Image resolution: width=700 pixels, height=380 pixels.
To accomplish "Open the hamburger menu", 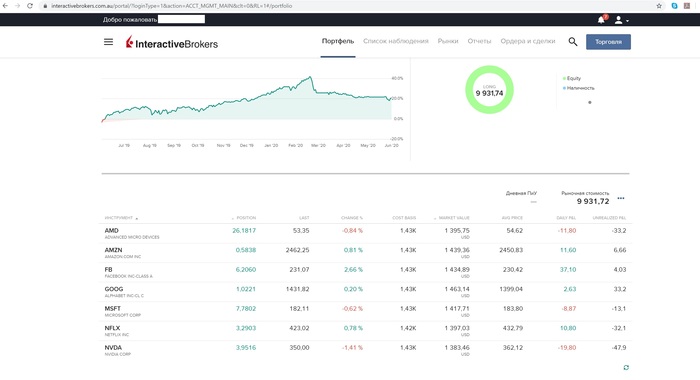I will coord(108,42).
